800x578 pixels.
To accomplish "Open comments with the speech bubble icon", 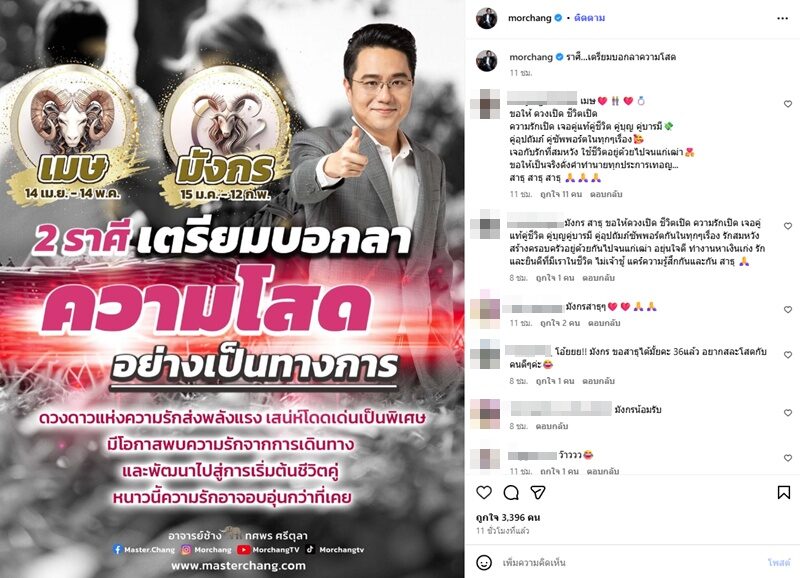I will pyautogui.click(x=511, y=492).
